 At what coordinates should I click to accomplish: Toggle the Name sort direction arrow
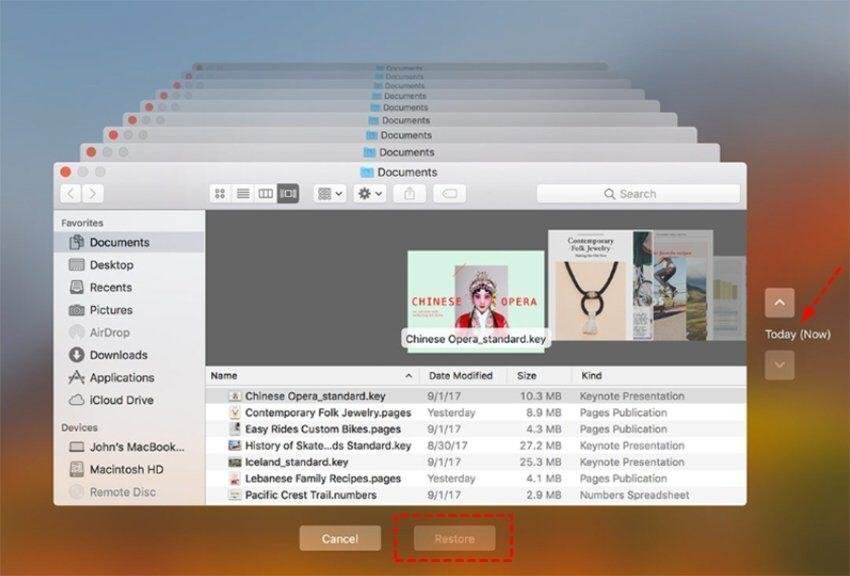pos(409,376)
